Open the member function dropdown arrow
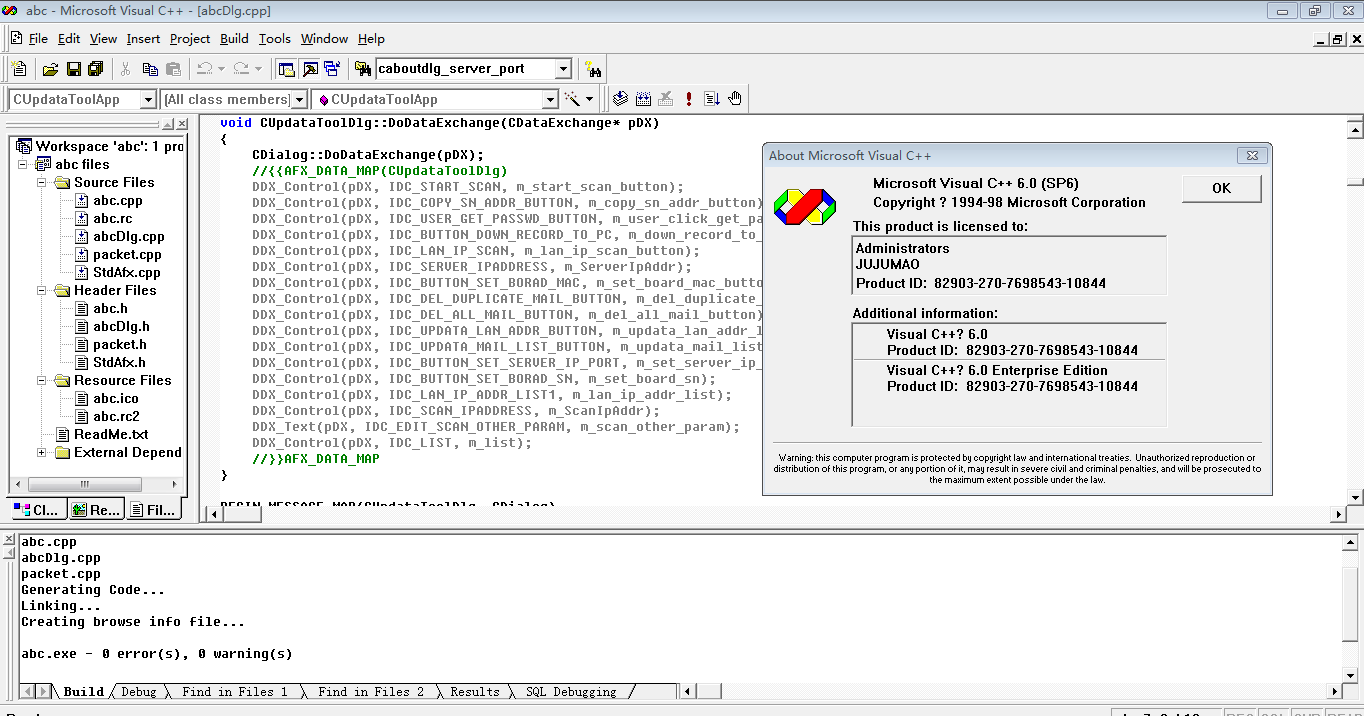The height and width of the screenshot is (716, 1364). click(550, 99)
